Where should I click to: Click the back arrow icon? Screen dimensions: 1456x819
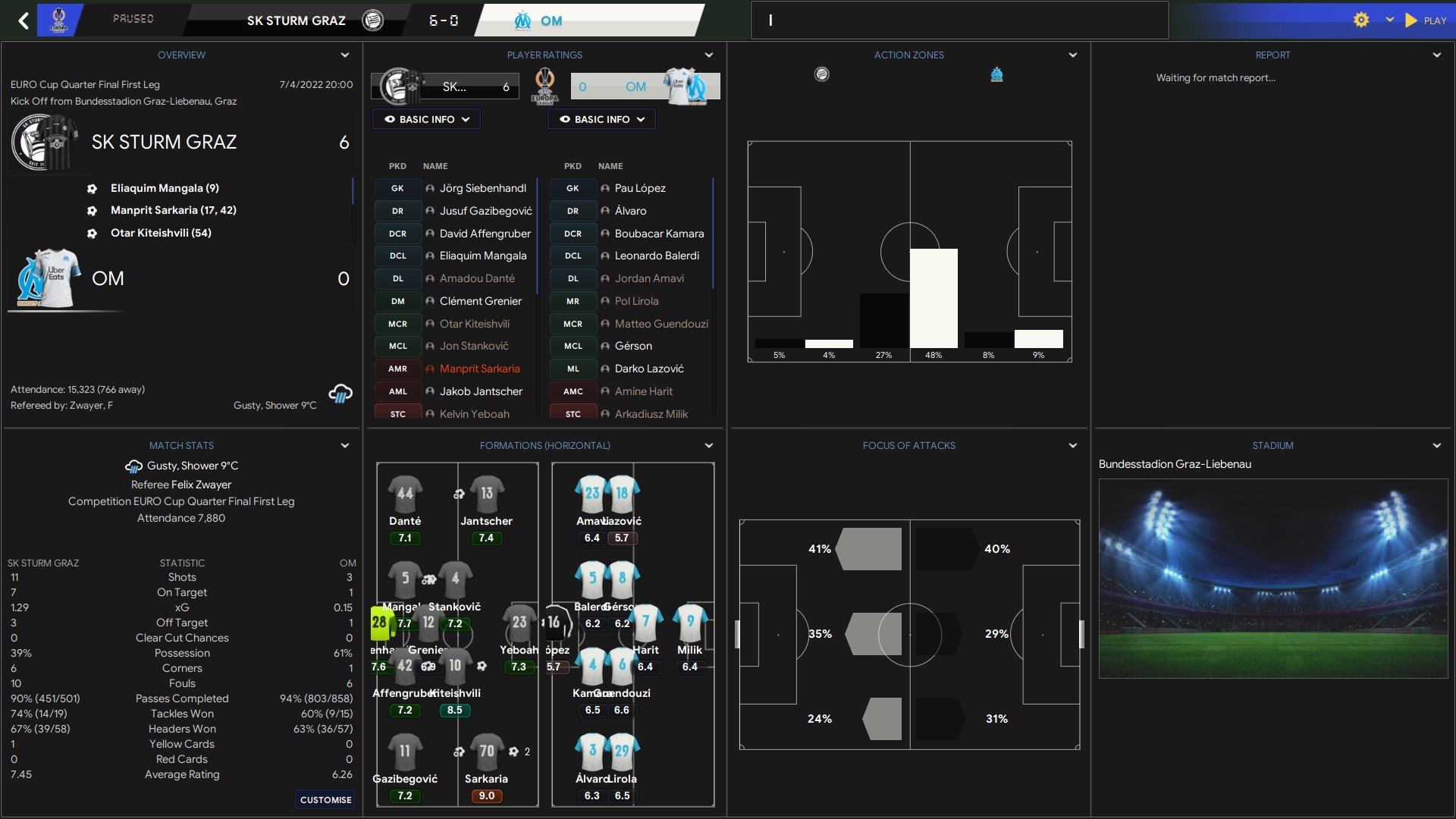[x=24, y=20]
